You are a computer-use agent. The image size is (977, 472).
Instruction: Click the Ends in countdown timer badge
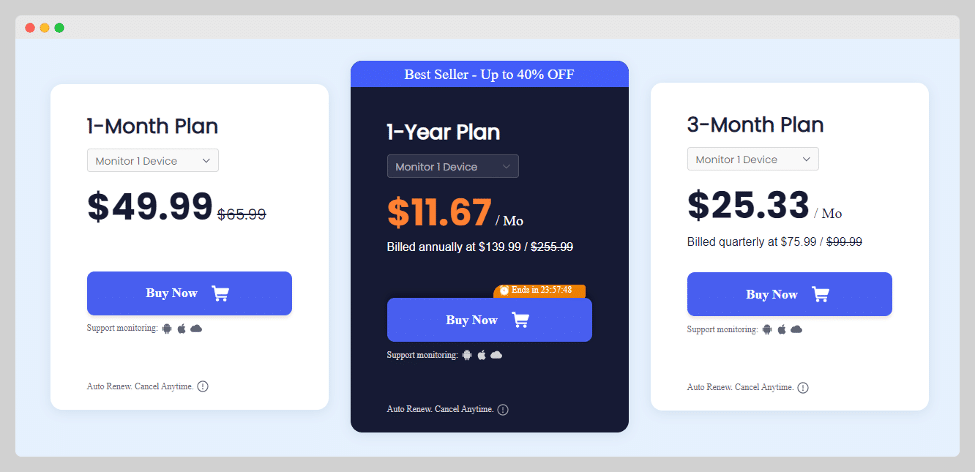coord(539,290)
